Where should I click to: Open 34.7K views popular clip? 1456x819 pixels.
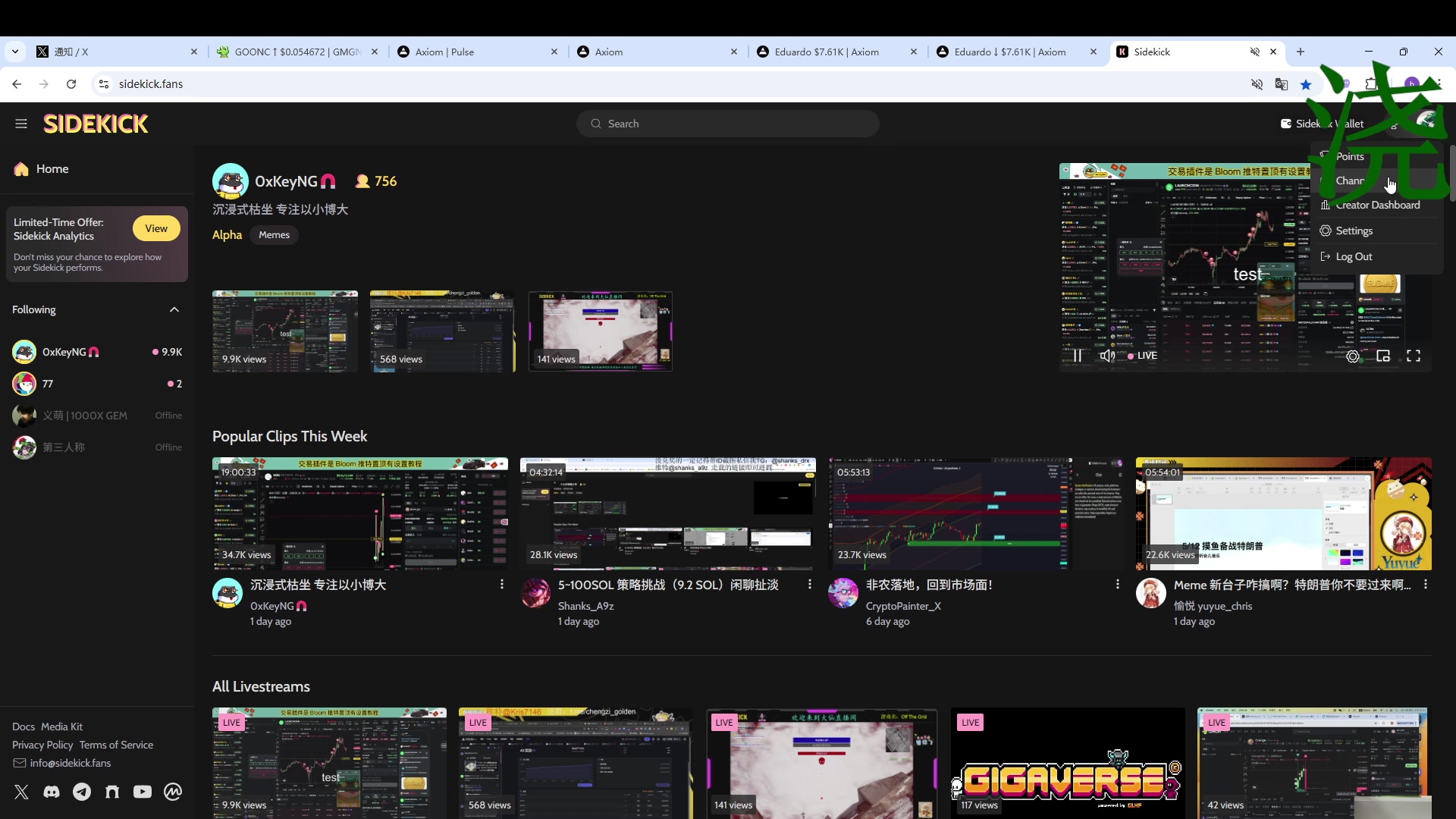click(x=360, y=513)
